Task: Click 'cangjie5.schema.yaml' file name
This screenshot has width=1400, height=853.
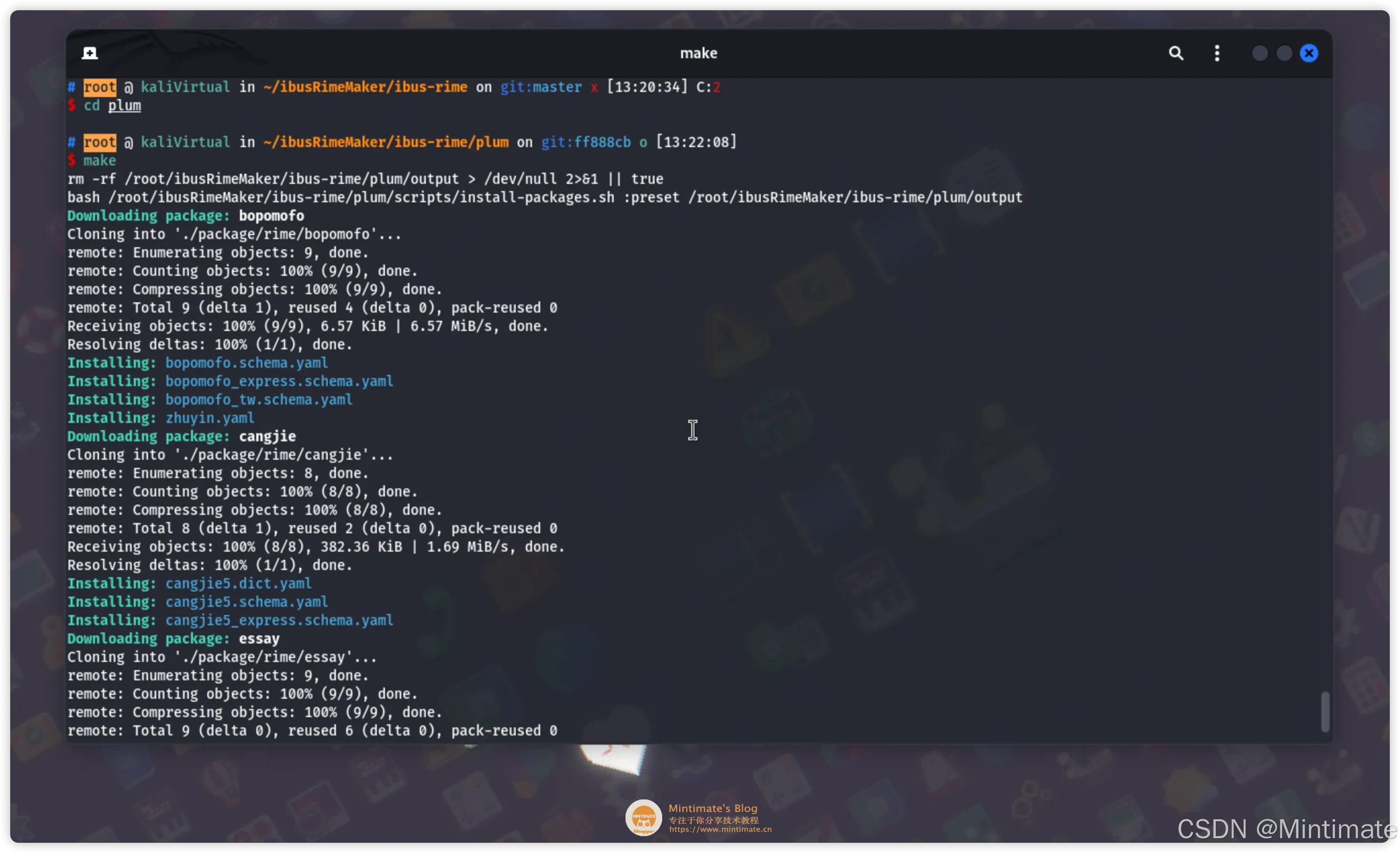Action: pyautogui.click(x=247, y=601)
